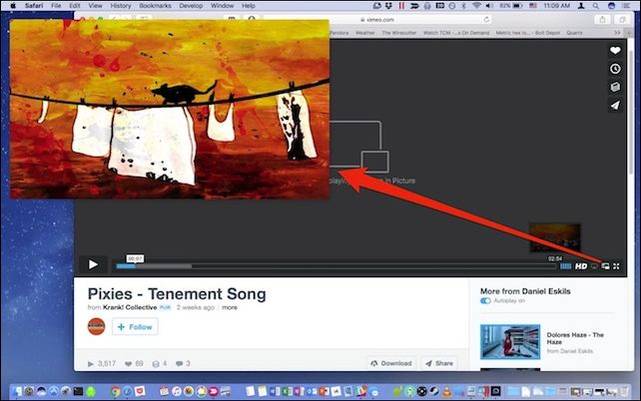This screenshot has height=401, width=641.
Task: Add video to collections with the stack icon
Action: coord(615,87)
